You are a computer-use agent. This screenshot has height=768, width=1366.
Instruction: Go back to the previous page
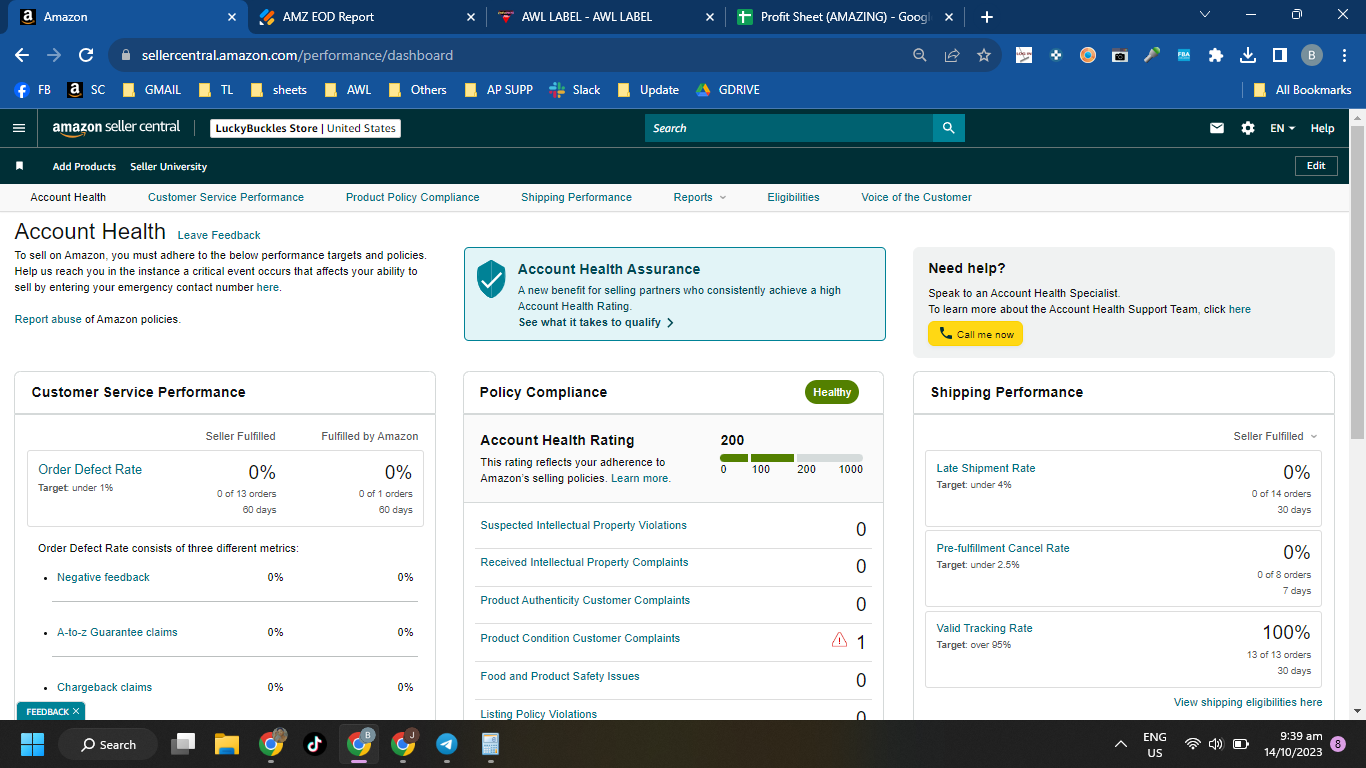(22, 55)
